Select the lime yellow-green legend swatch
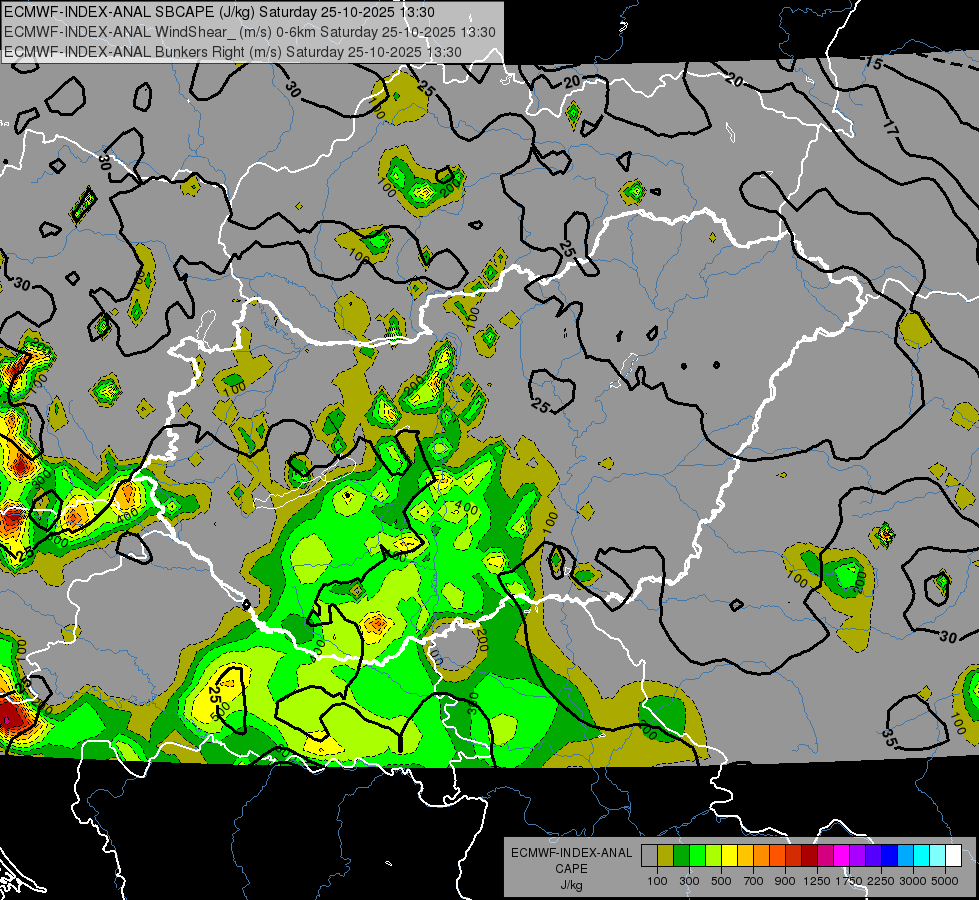The height and width of the screenshot is (900, 979). pyautogui.click(x=713, y=856)
